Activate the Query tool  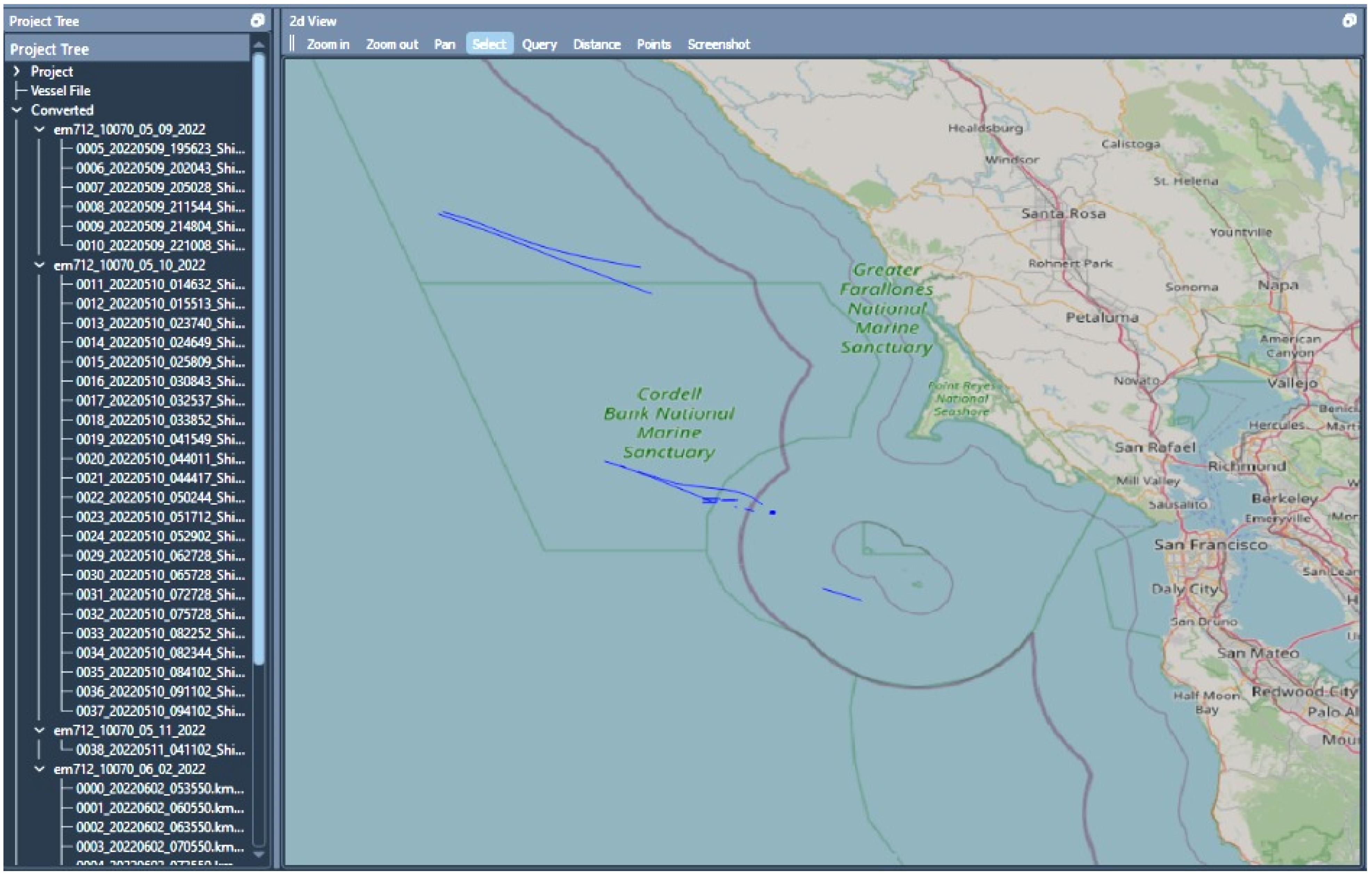coord(539,44)
